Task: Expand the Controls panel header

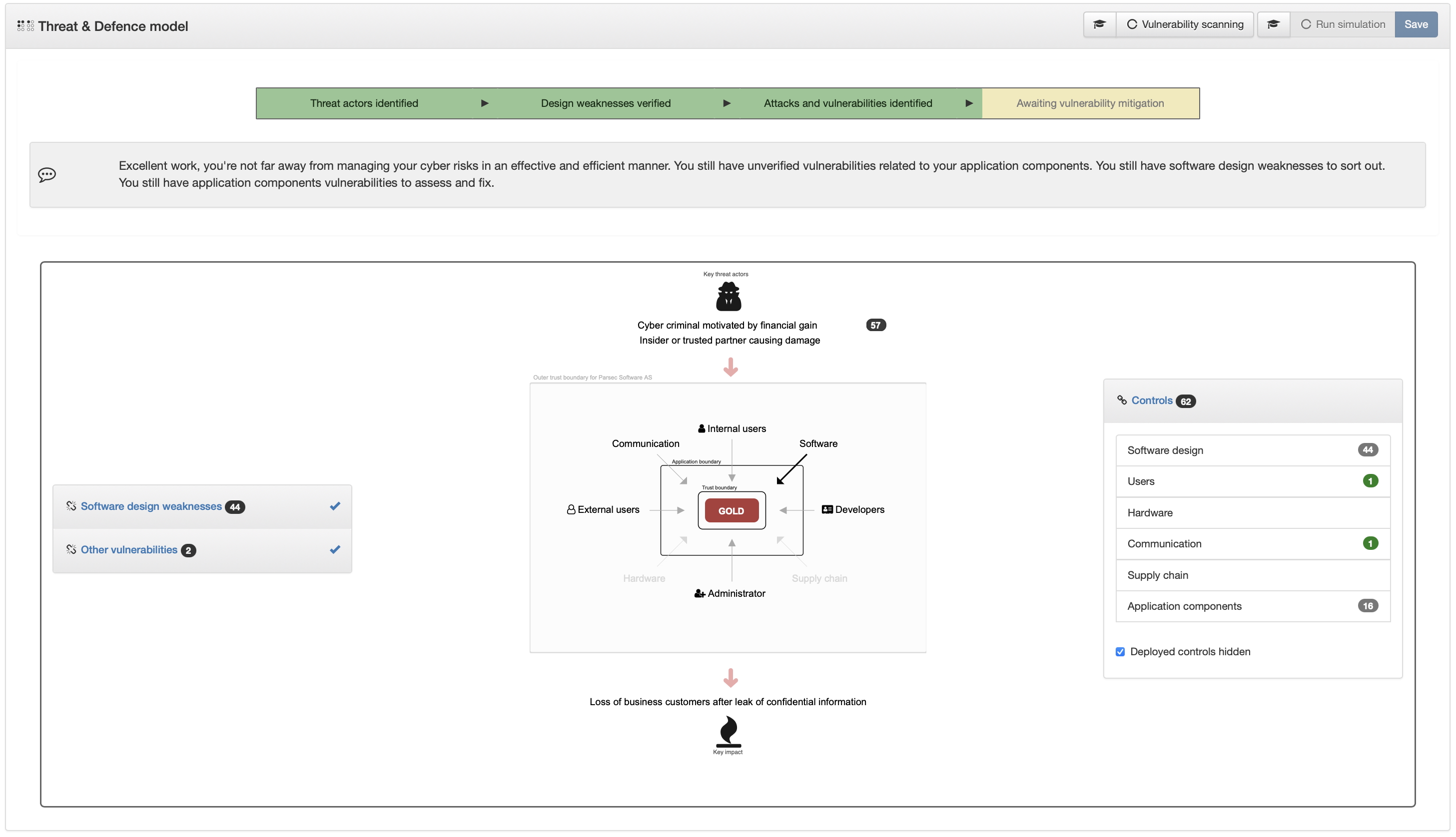Action: [x=1151, y=401]
